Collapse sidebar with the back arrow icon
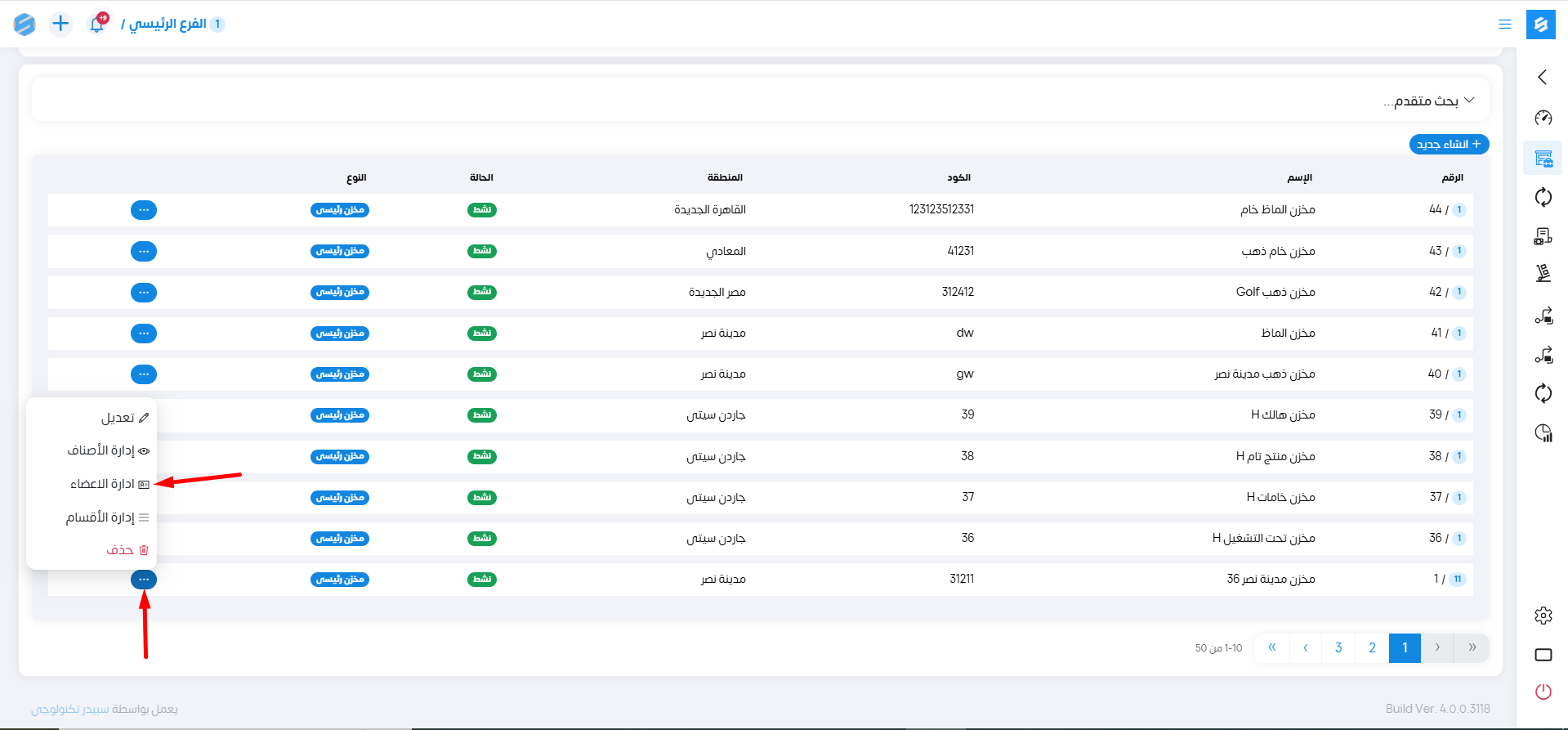 [1543, 77]
